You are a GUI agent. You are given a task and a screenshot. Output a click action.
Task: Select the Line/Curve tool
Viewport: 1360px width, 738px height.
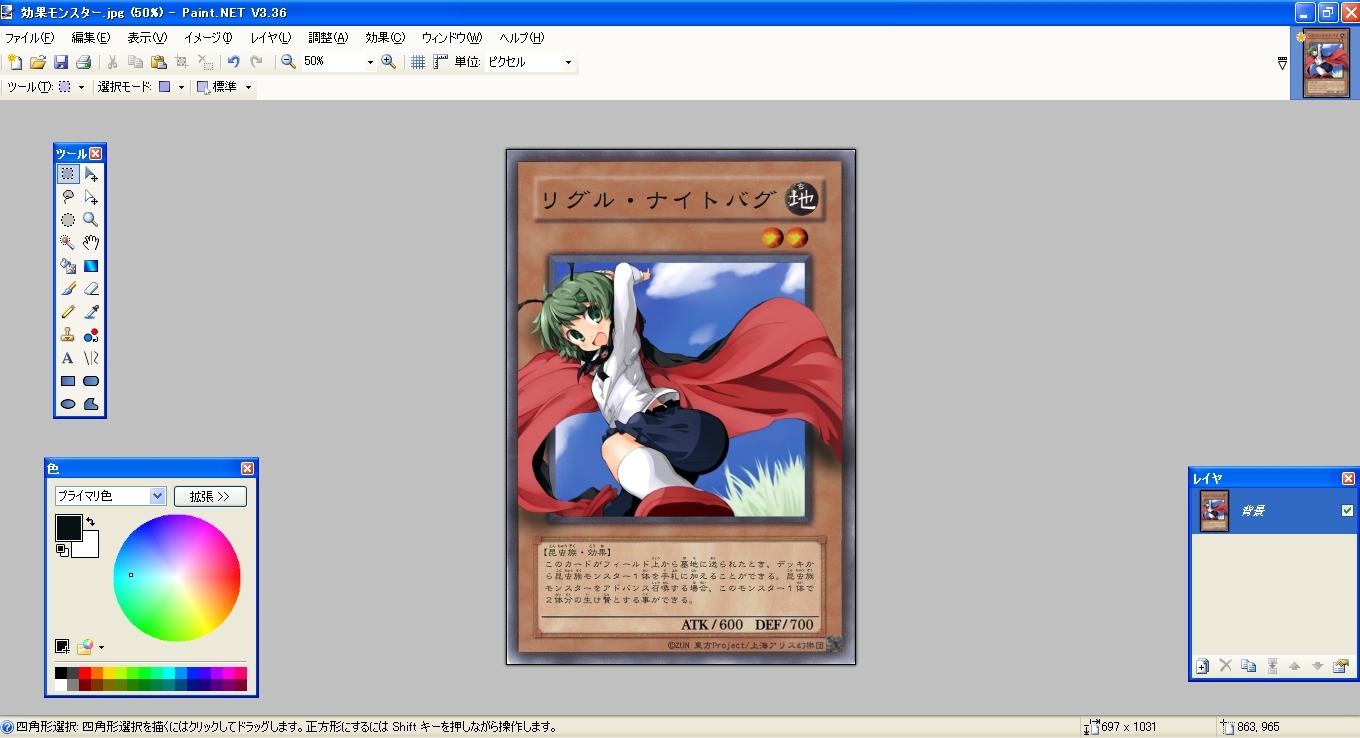coord(91,358)
